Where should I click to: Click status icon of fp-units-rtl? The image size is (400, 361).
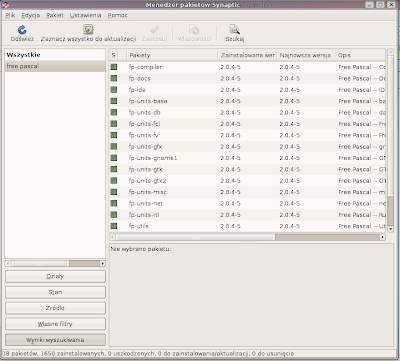114,214
